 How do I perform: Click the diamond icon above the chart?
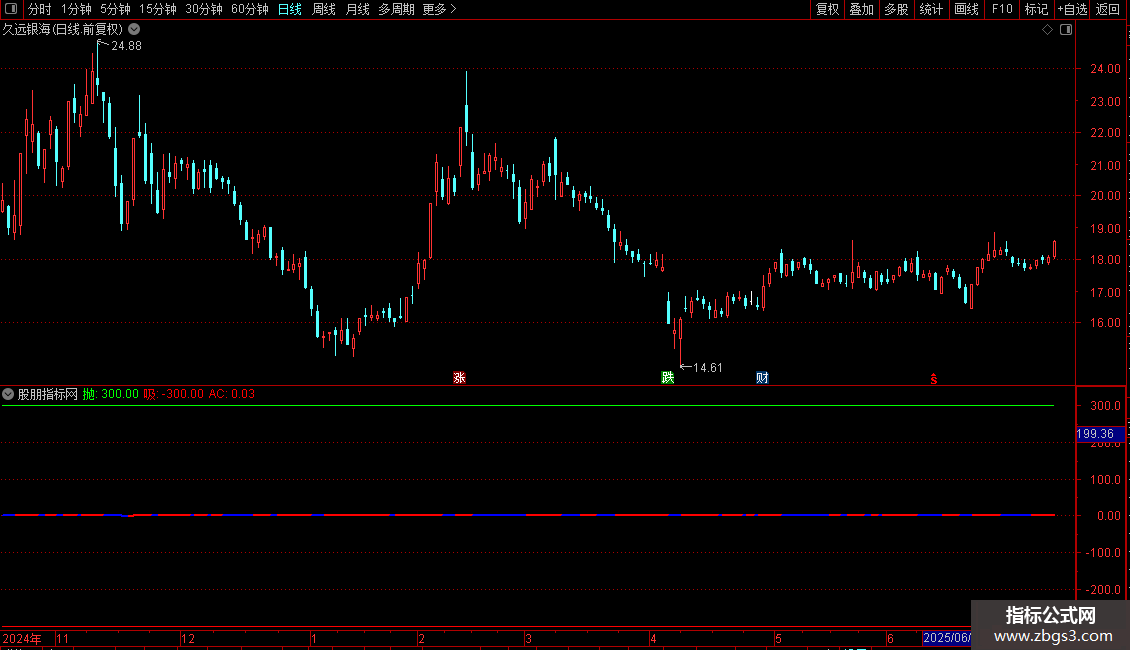pyautogui.click(x=1048, y=30)
